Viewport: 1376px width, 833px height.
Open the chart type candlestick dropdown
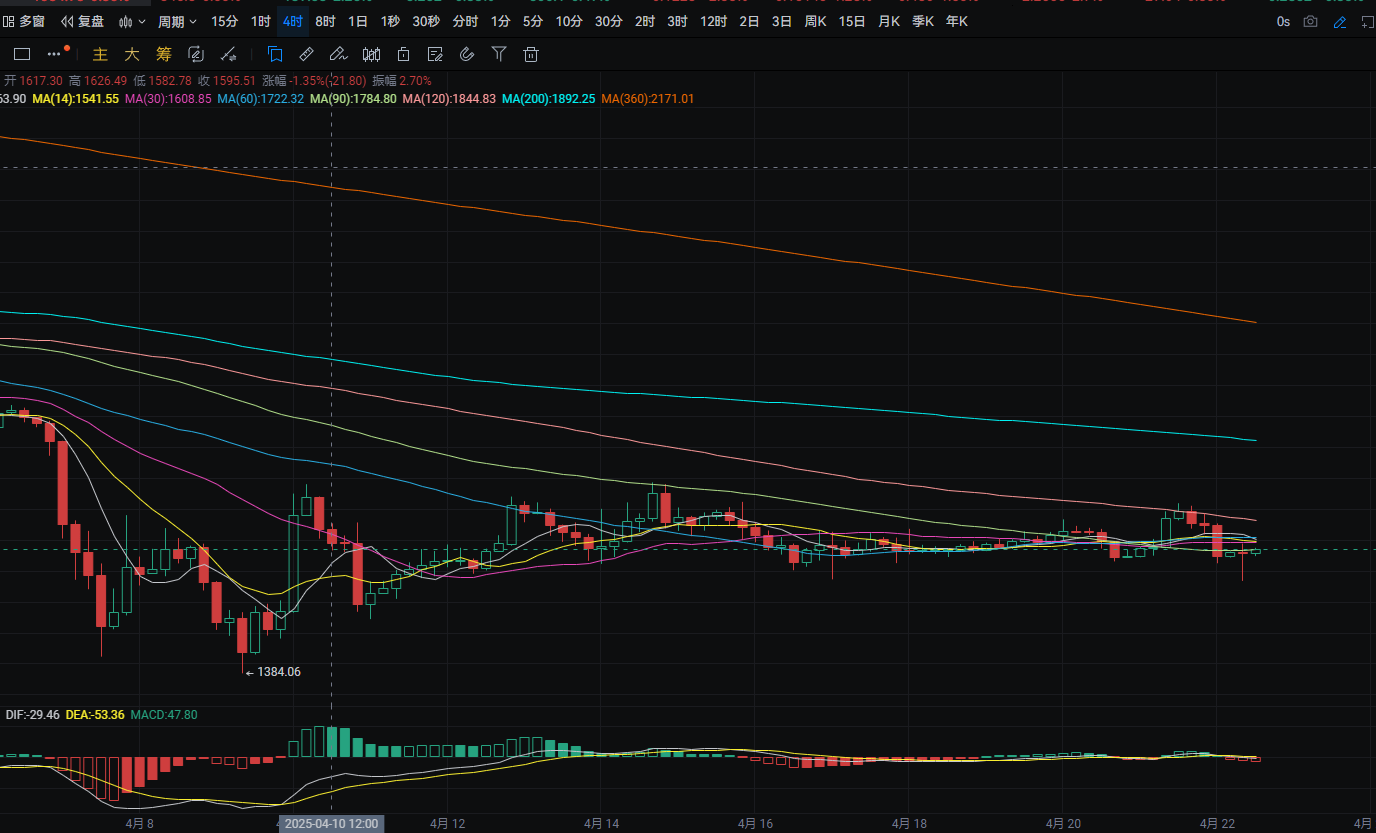pos(131,21)
